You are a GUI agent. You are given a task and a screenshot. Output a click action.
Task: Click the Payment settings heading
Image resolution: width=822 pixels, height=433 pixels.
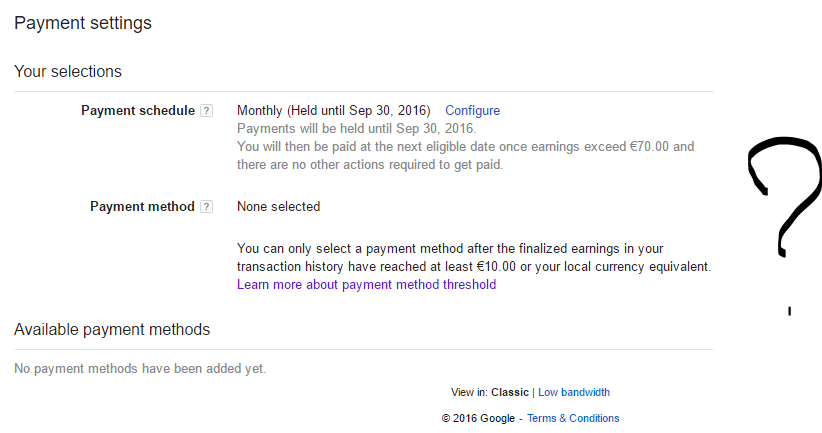[x=83, y=23]
